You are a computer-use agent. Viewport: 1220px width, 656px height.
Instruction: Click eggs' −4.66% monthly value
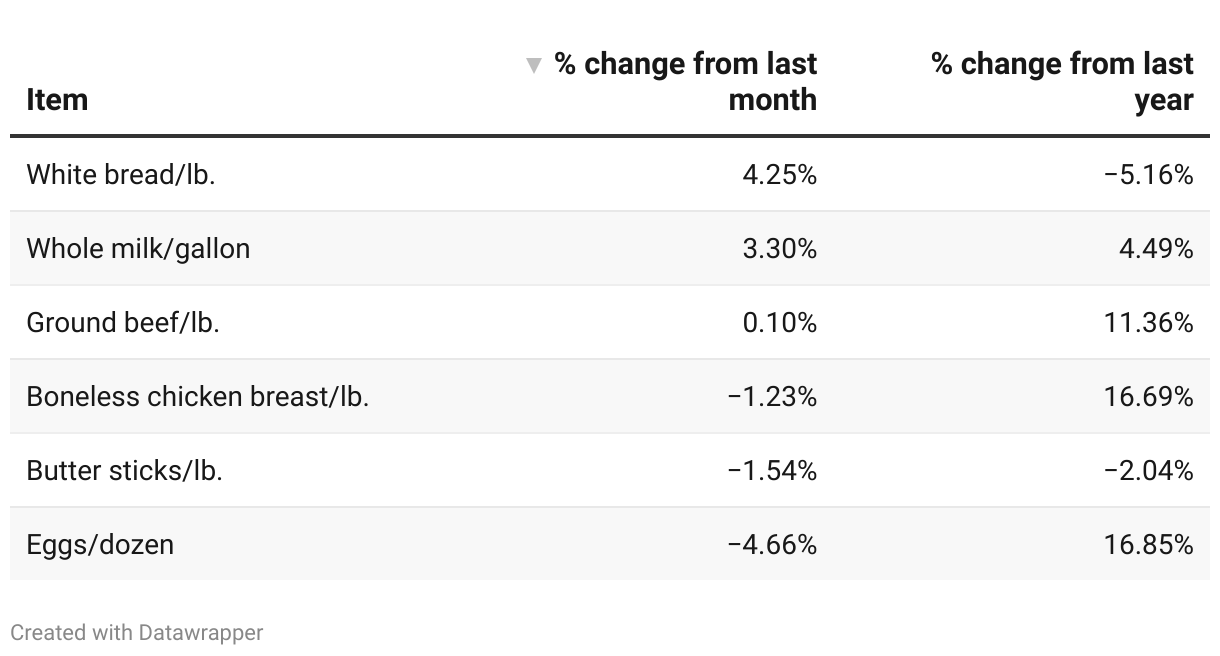click(x=772, y=544)
